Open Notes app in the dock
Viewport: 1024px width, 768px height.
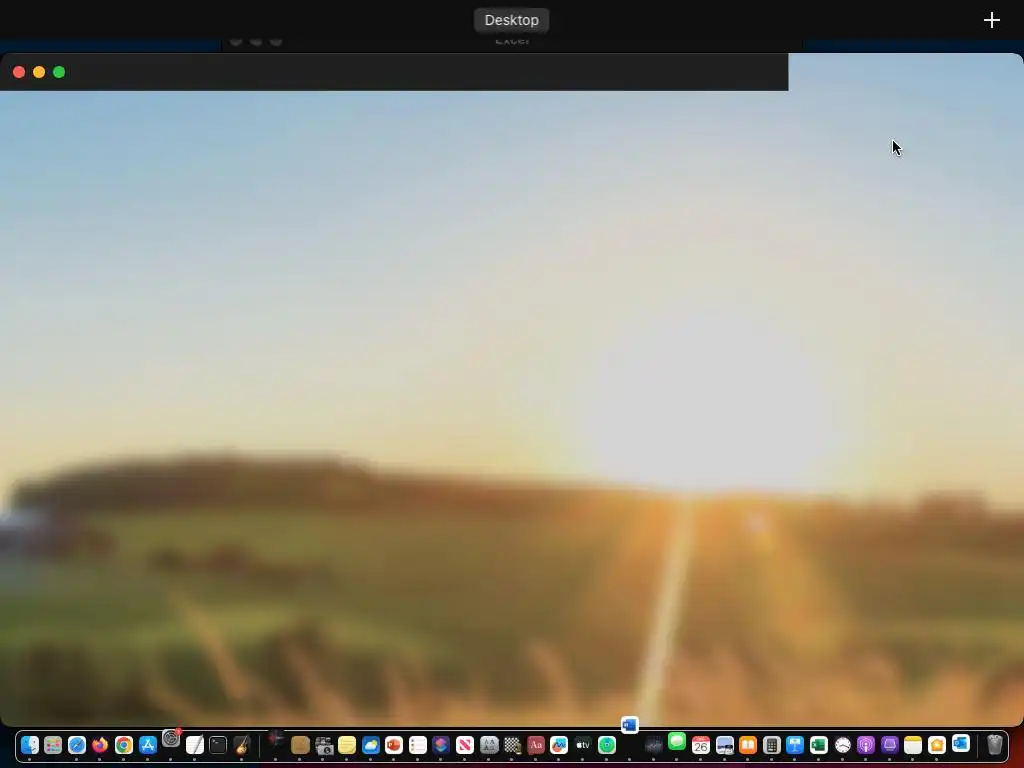pos(913,745)
